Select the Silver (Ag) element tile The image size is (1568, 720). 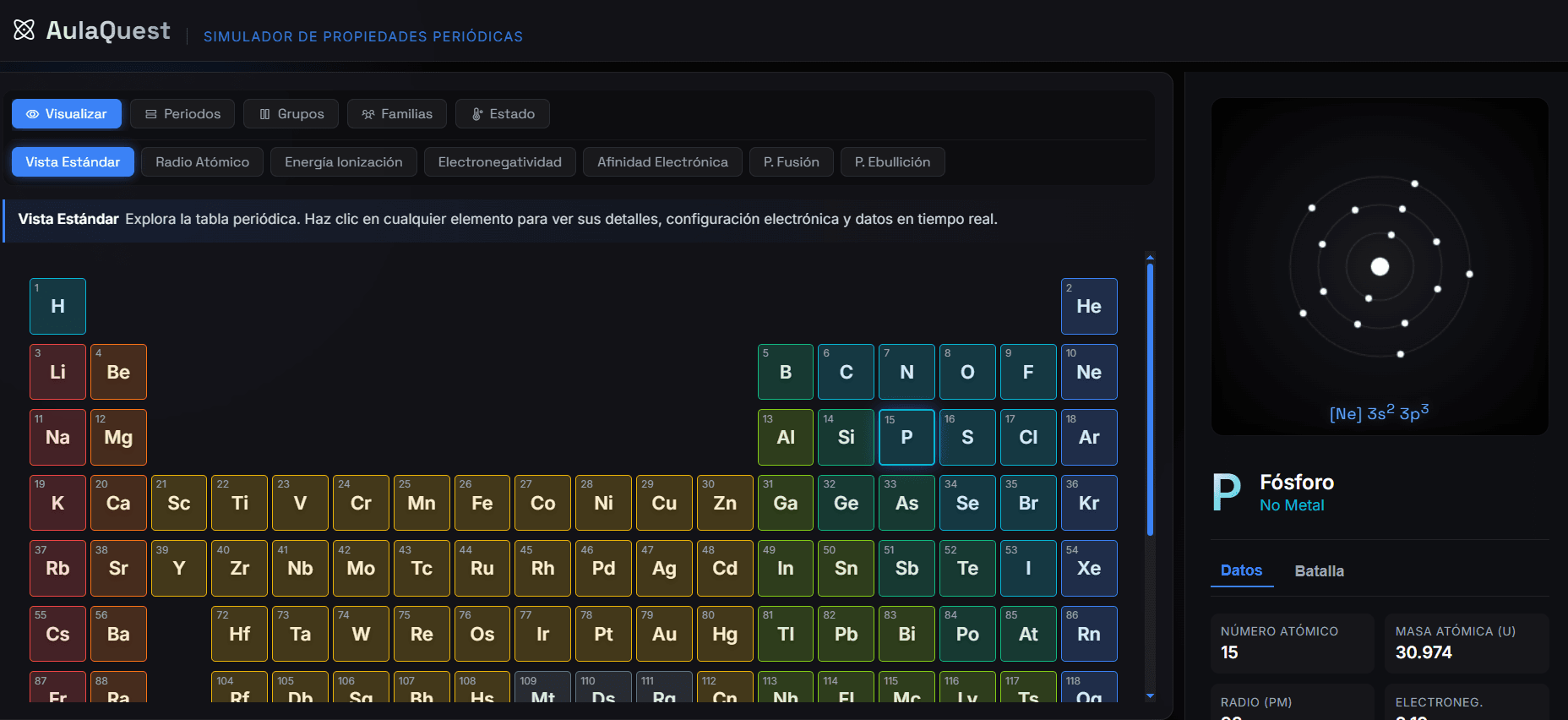[664, 568]
